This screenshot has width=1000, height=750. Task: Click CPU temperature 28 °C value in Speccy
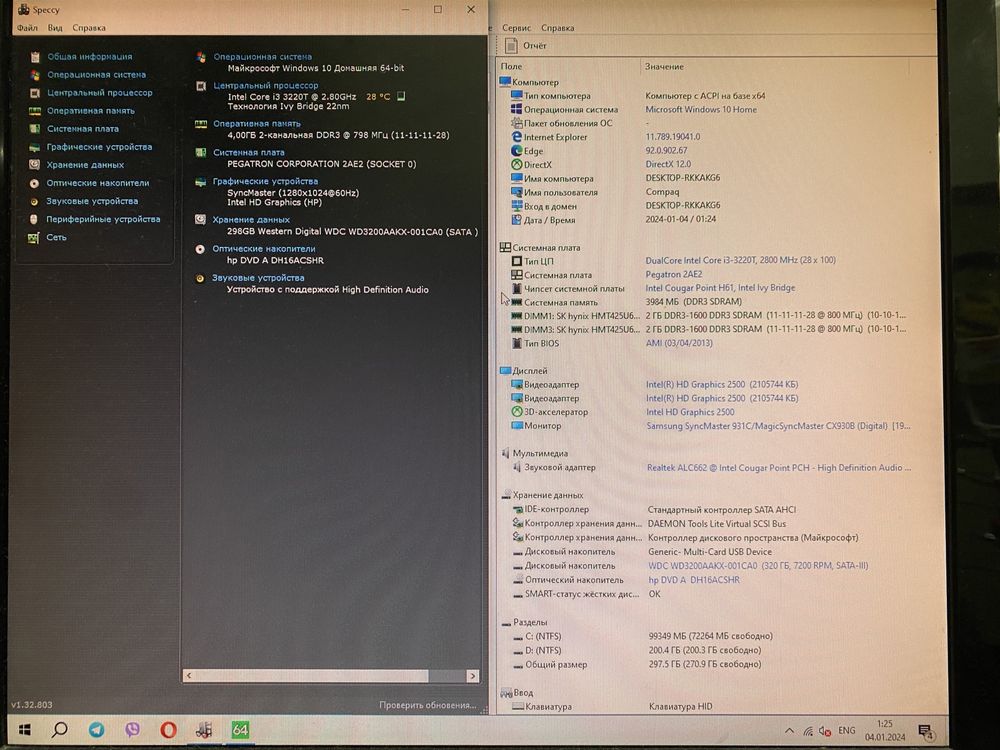378,96
